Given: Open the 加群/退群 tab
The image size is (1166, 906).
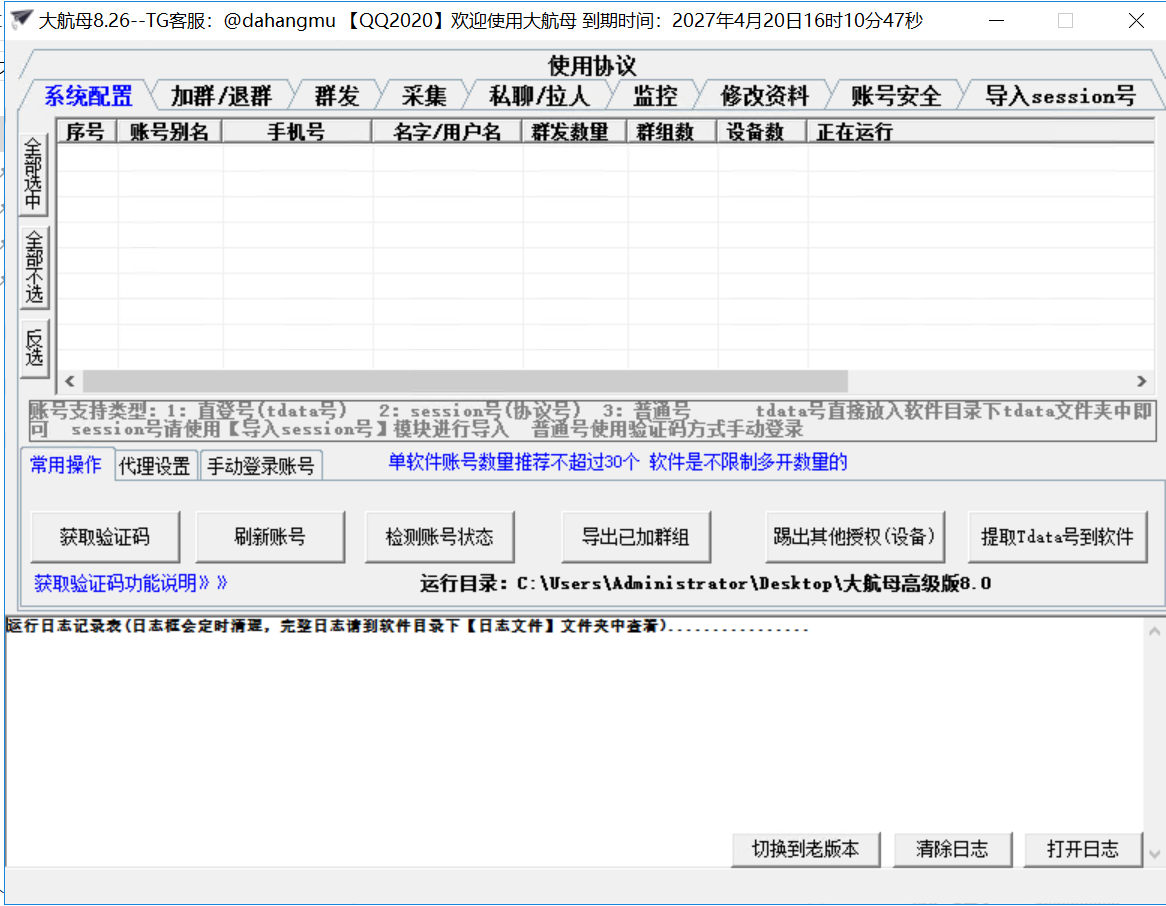Looking at the screenshot, I should [221, 96].
